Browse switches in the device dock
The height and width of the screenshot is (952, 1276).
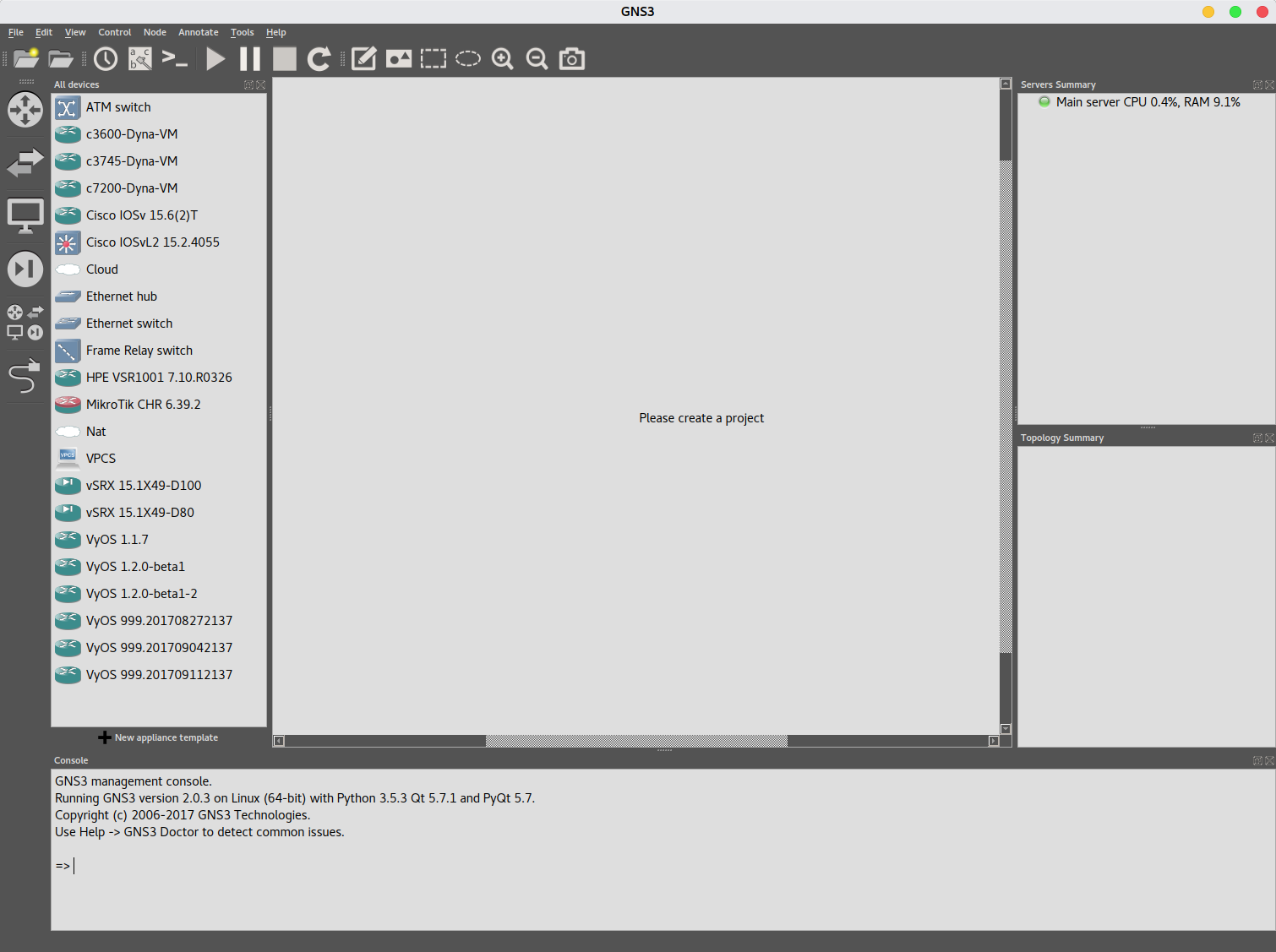25,162
